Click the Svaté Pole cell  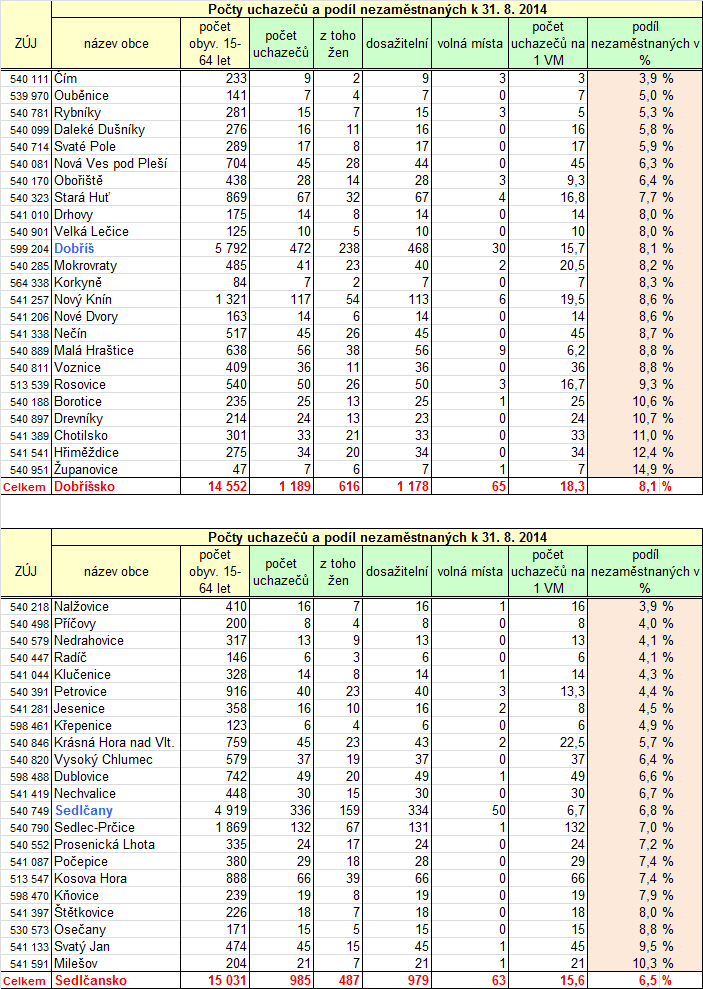(x=116, y=147)
